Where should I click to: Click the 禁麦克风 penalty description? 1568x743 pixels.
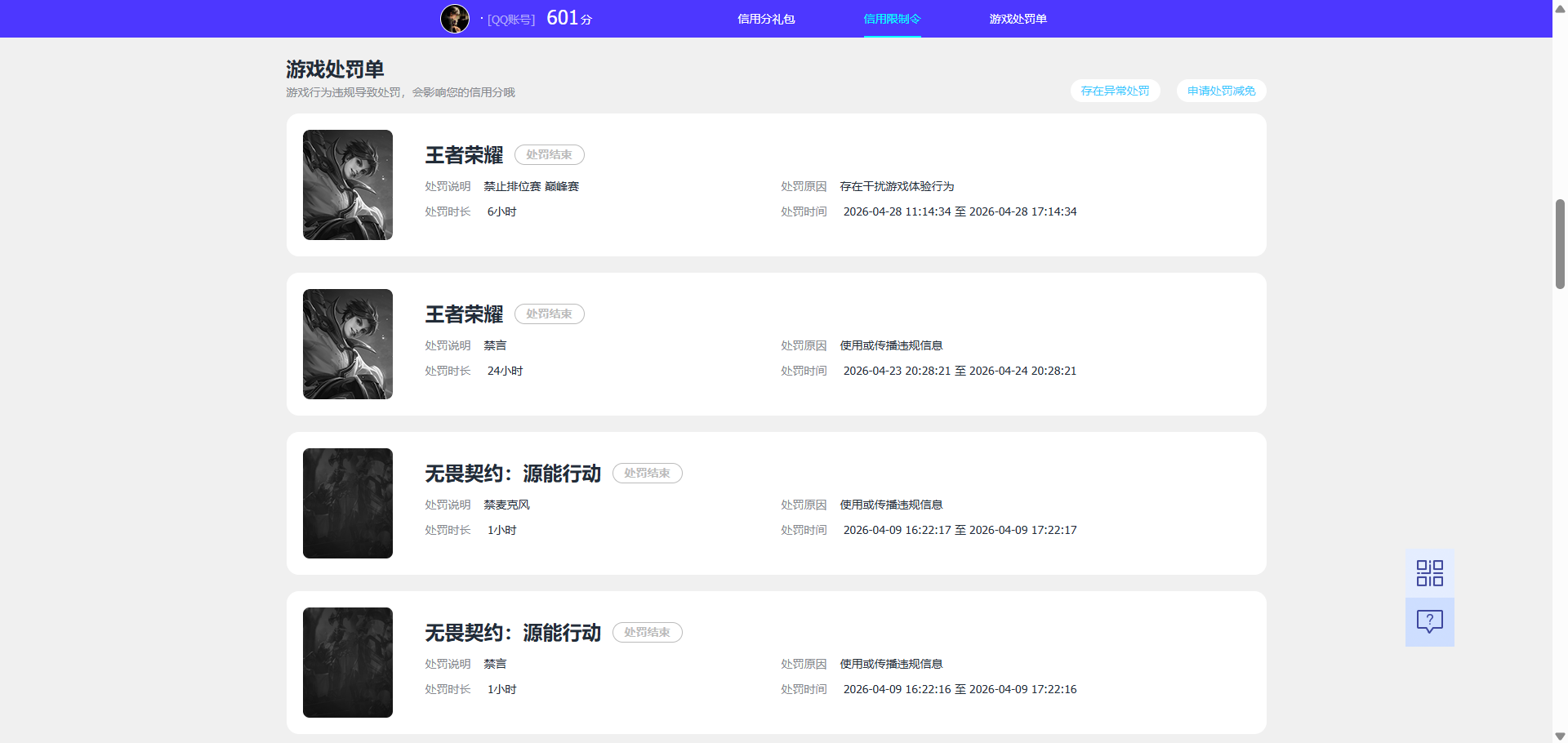(x=506, y=505)
